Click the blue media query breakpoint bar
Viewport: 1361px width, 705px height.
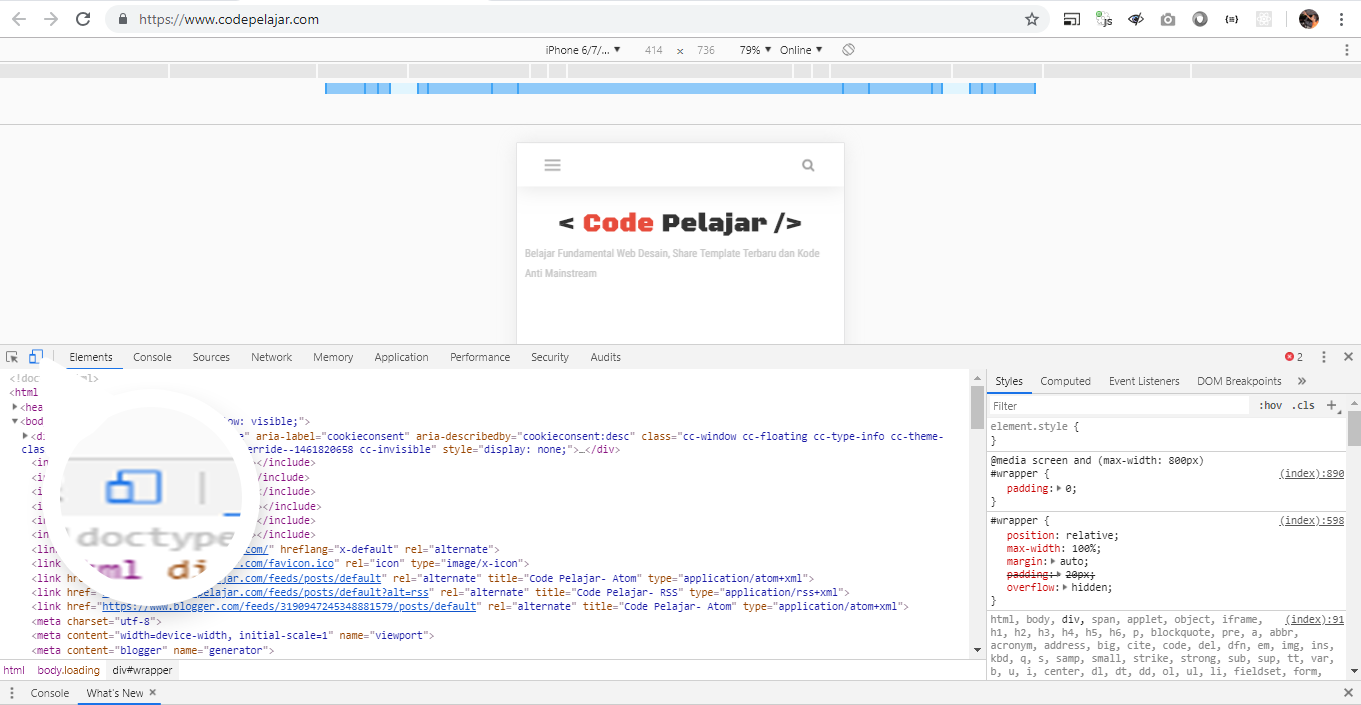680,89
